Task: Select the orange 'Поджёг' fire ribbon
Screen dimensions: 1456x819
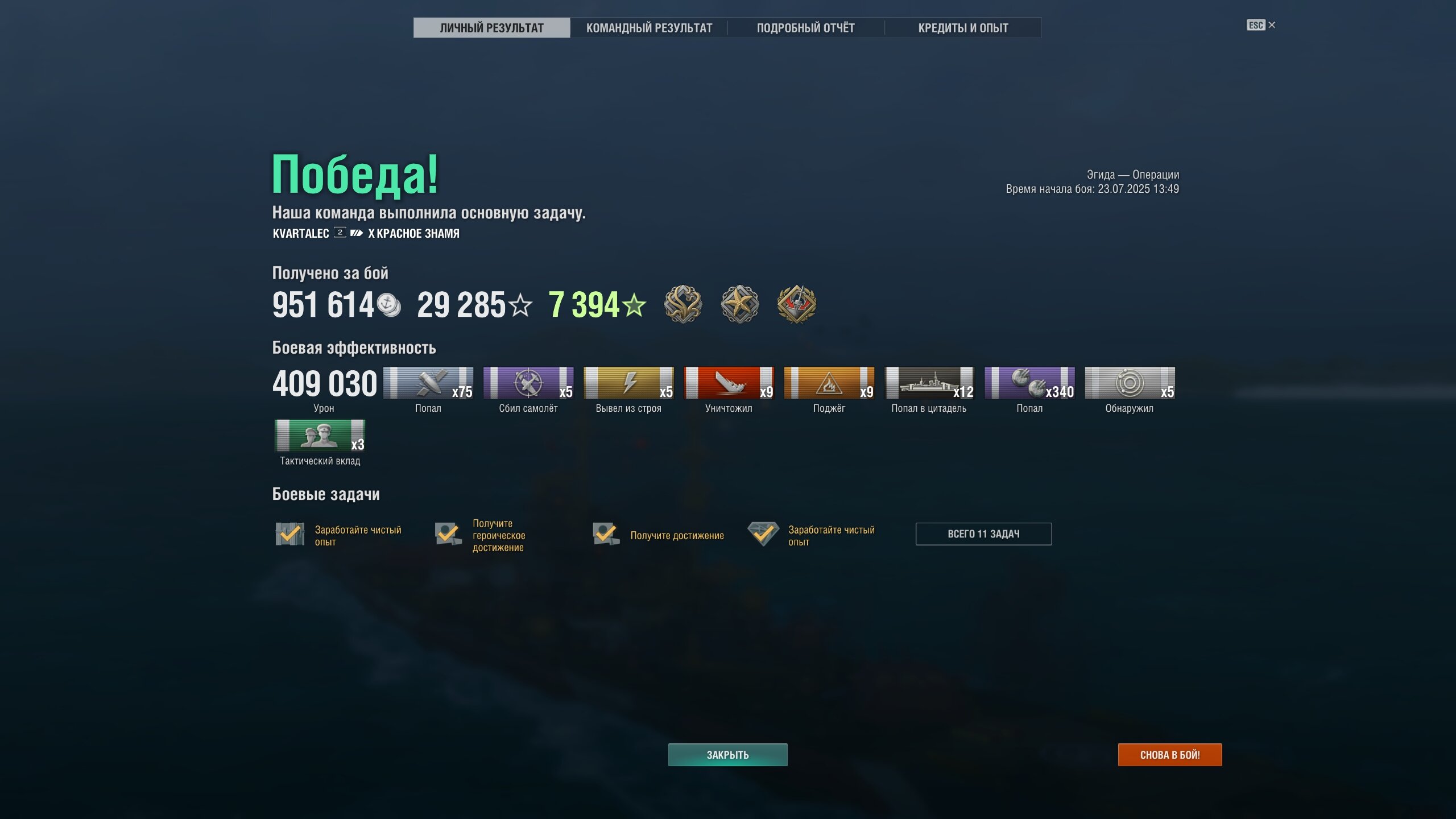Action: coord(829,383)
